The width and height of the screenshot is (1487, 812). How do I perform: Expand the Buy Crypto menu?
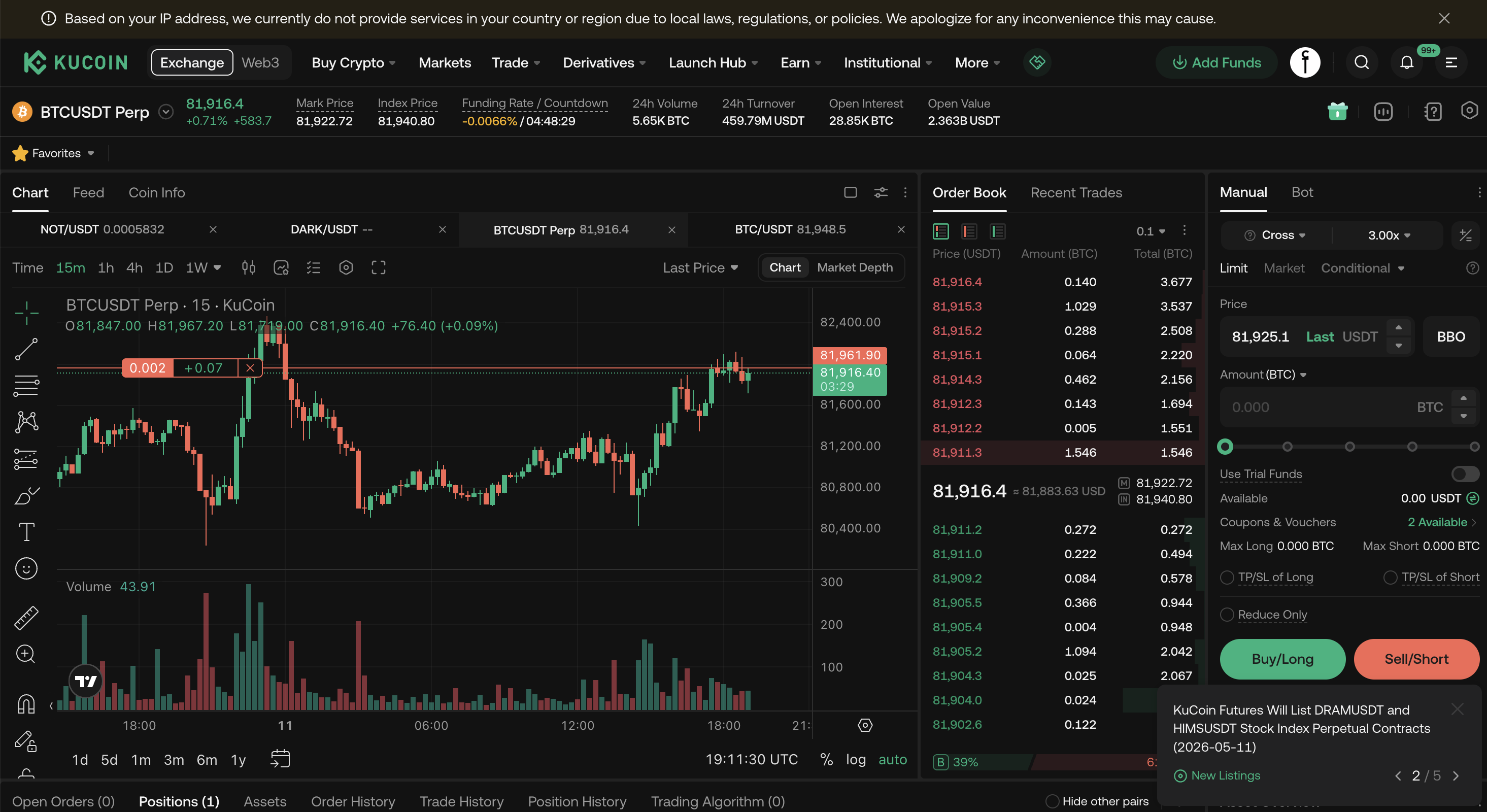tap(353, 62)
